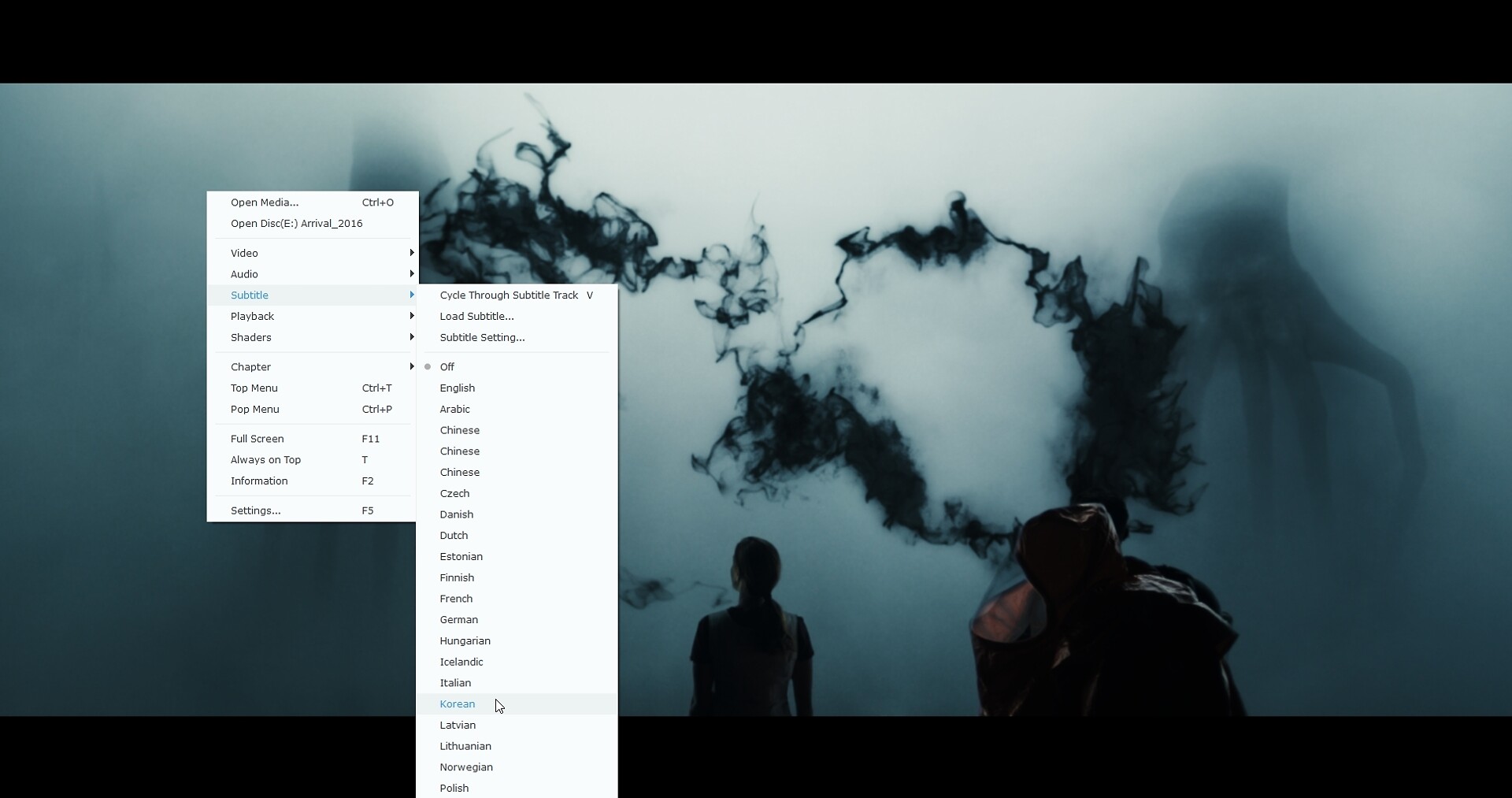Choose English subtitle track
The width and height of the screenshot is (1512, 798).
click(x=457, y=388)
